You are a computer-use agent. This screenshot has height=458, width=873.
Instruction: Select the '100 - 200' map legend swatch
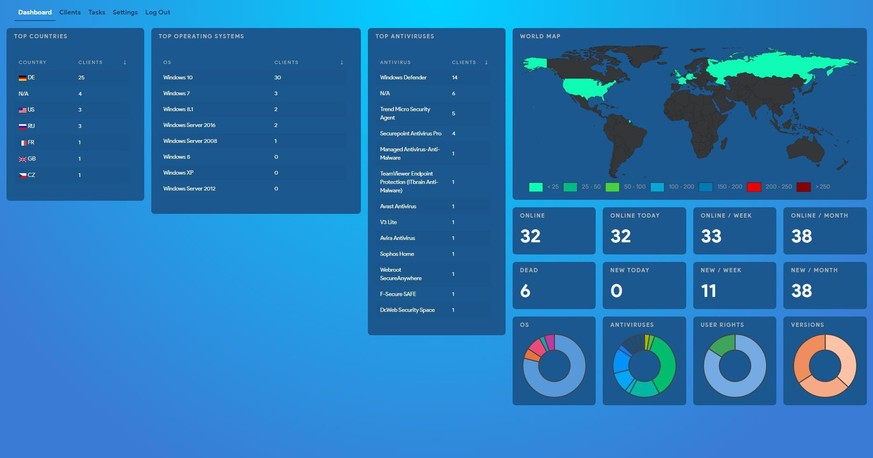(658, 187)
